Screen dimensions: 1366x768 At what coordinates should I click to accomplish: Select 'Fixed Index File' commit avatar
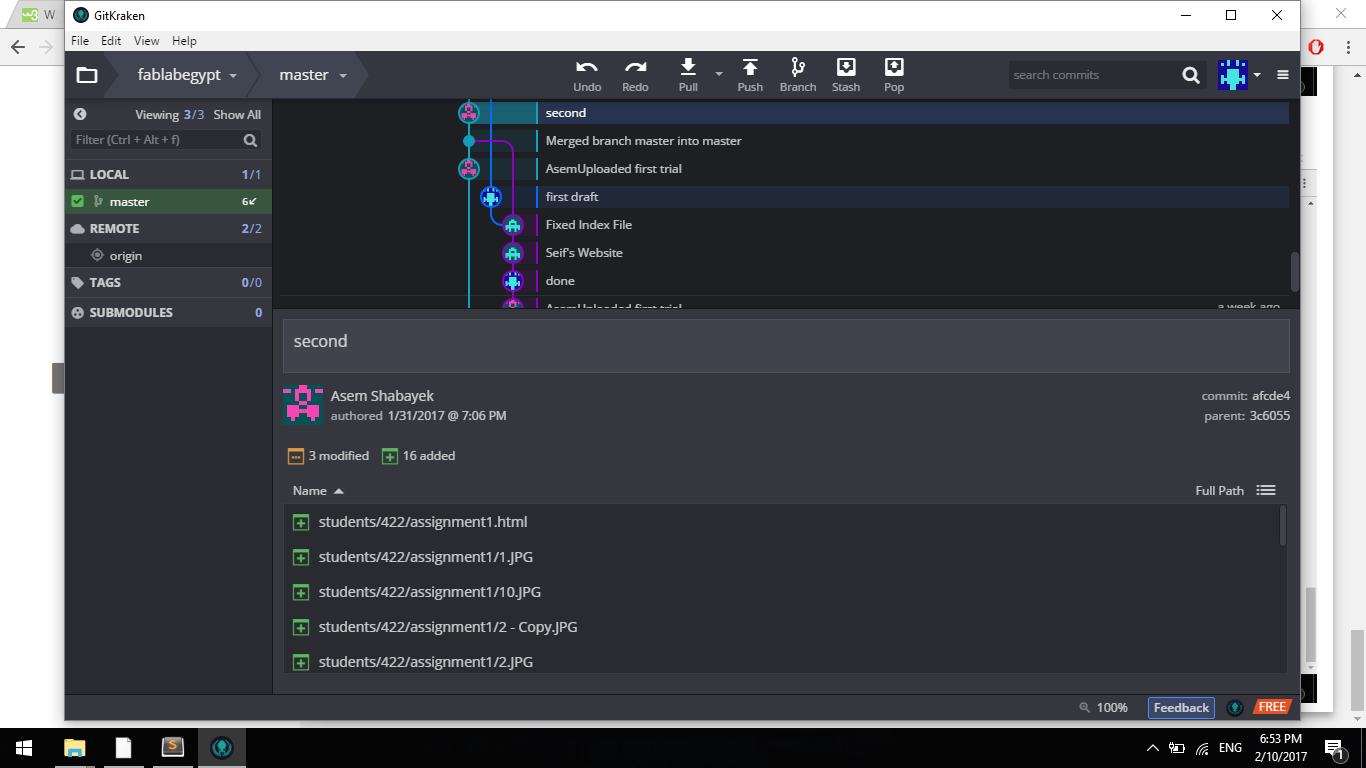coord(513,225)
